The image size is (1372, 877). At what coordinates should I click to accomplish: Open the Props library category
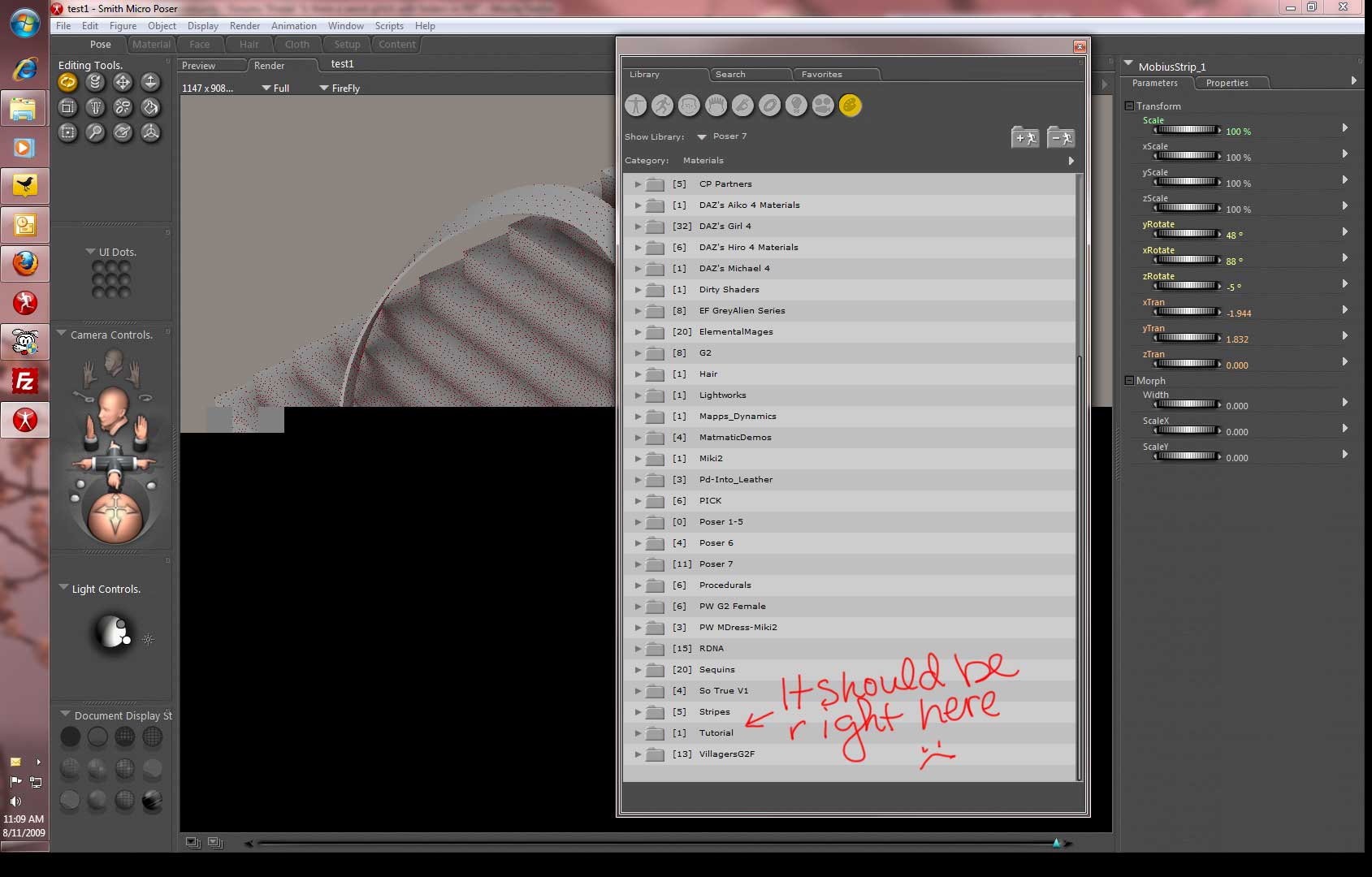pos(770,106)
